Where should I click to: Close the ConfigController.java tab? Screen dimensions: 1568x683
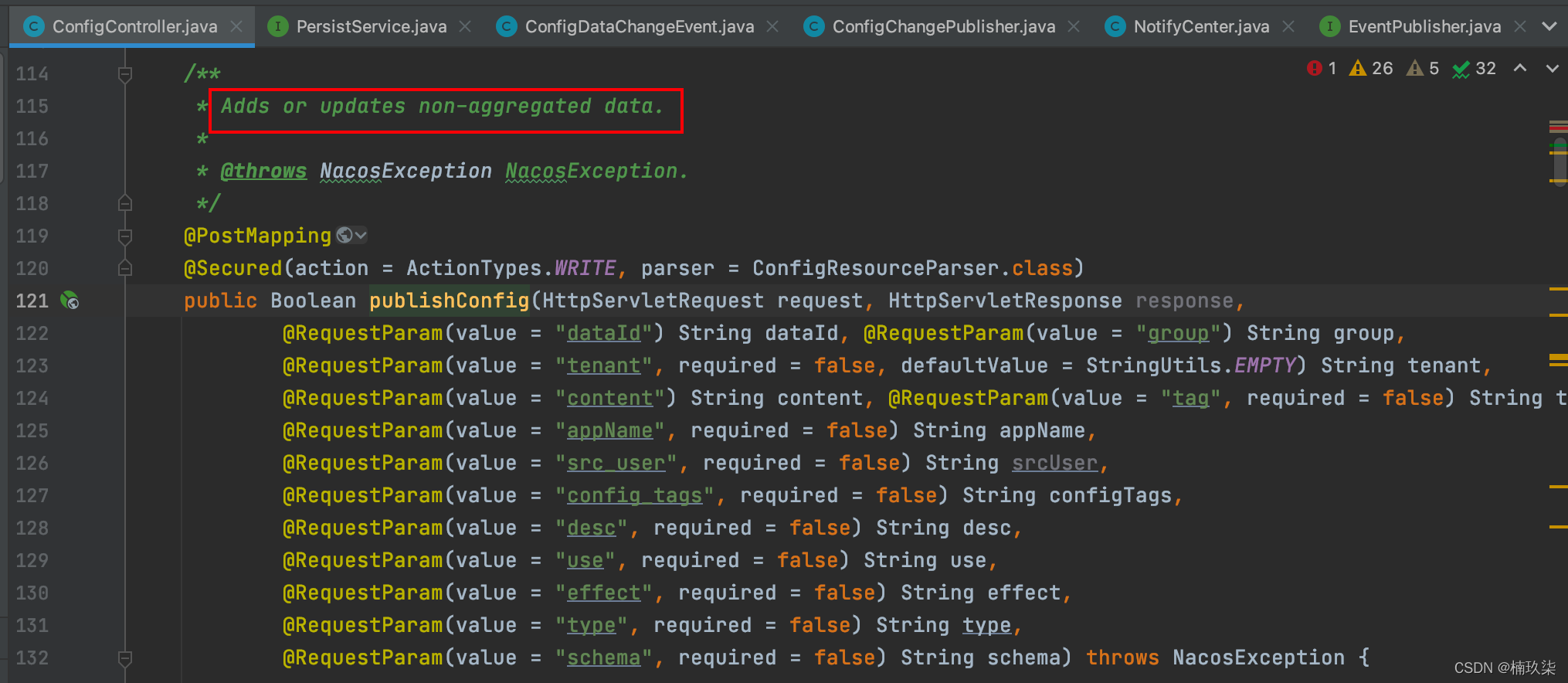236,27
